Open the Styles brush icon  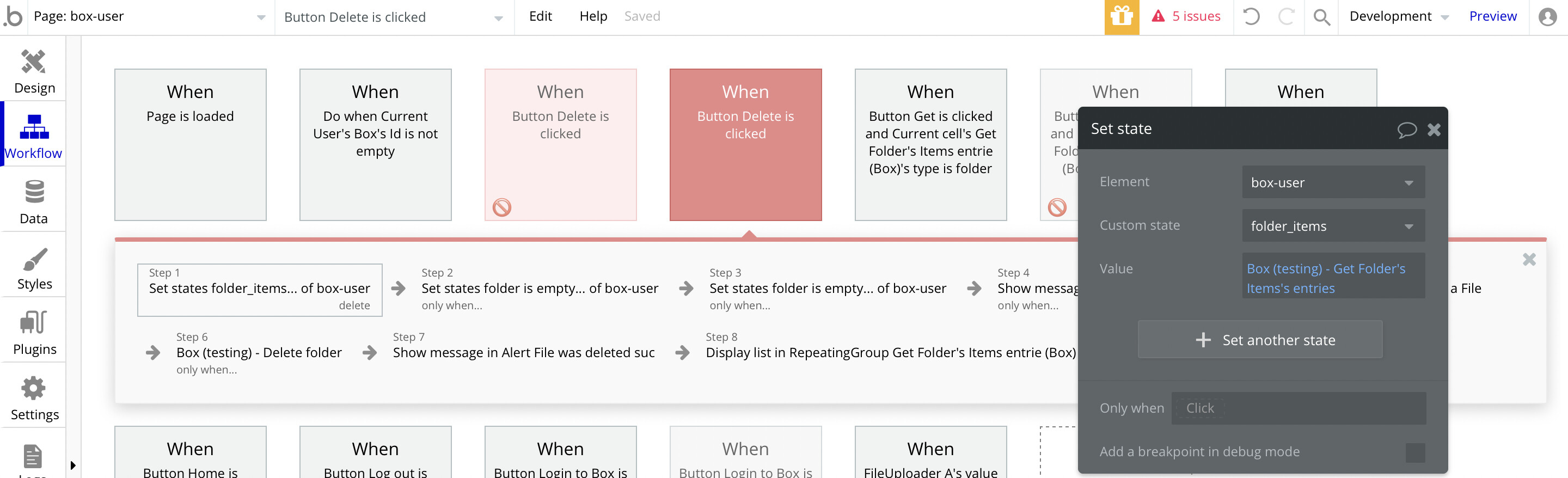tap(34, 259)
